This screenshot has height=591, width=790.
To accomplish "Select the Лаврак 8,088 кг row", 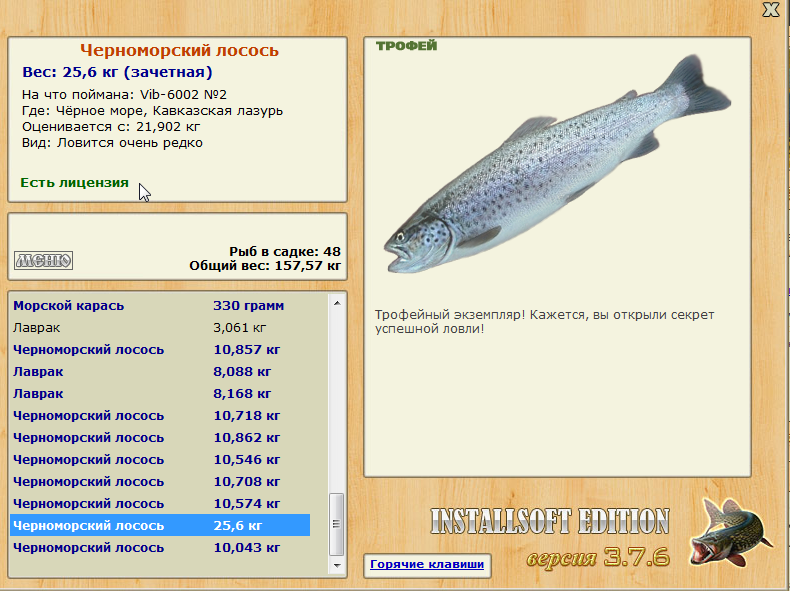I will point(160,372).
